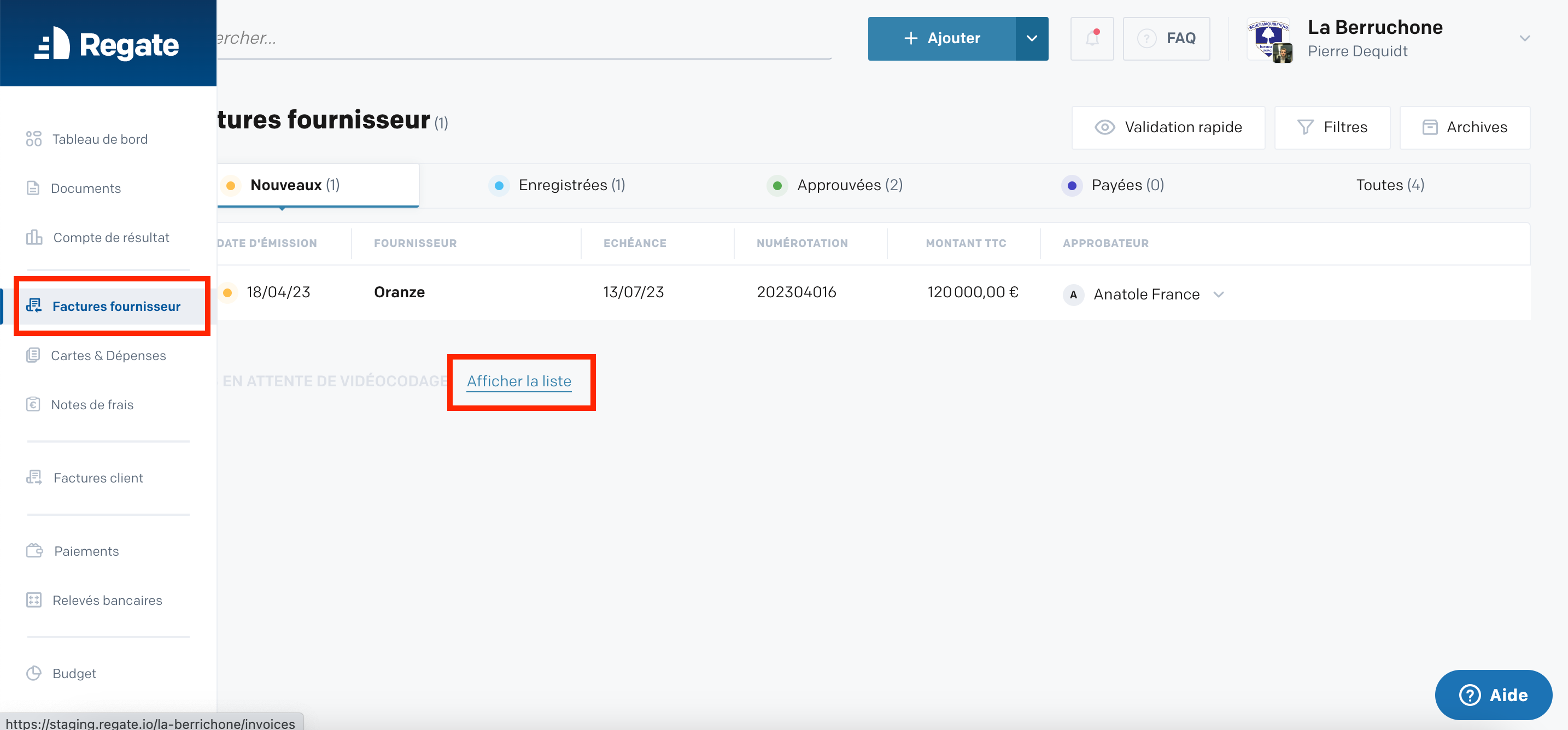Open Compte de résultat chart icon
This screenshot has width=1568, height=730.
[x=34, y=237]
